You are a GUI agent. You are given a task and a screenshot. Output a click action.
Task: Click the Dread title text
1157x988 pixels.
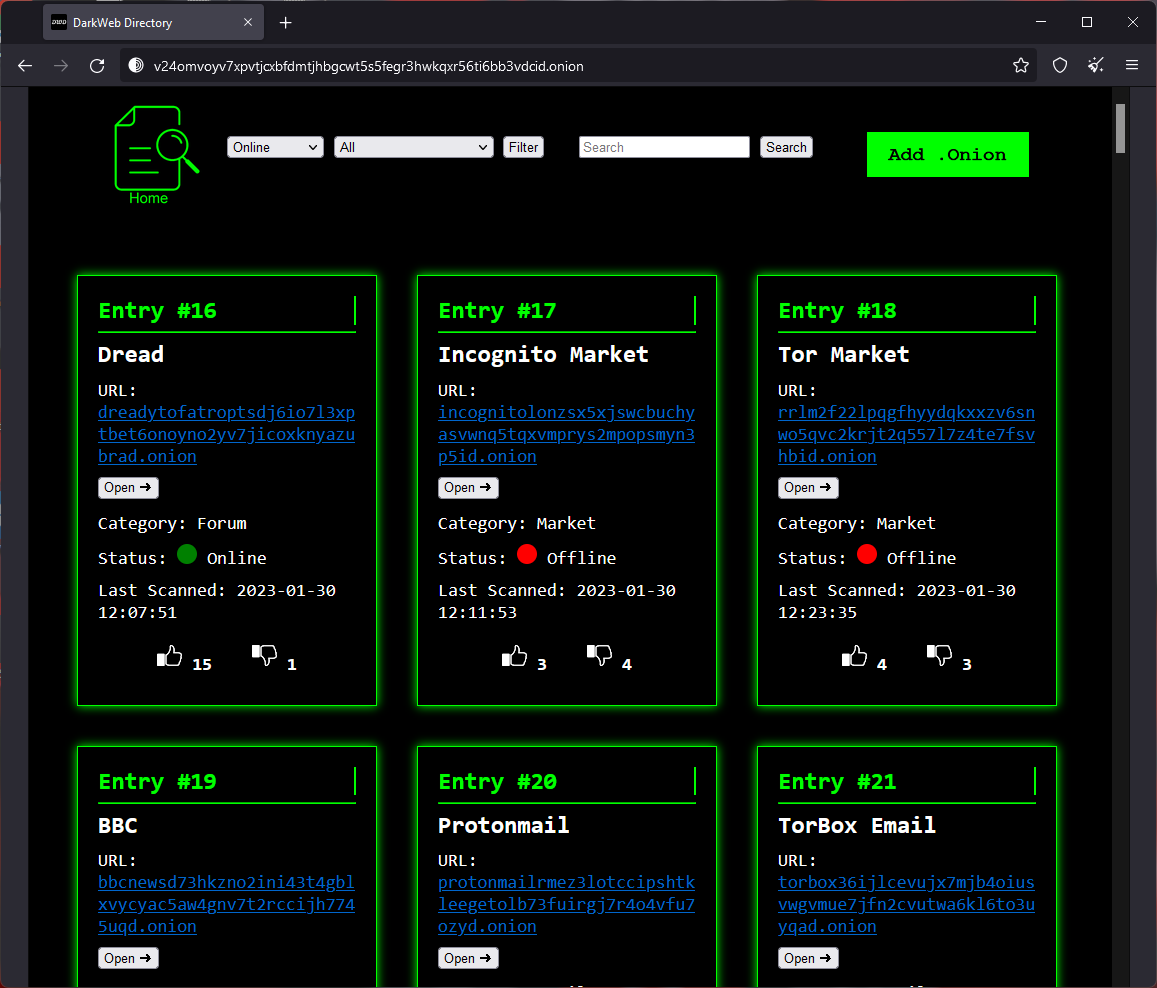[131, 355]
